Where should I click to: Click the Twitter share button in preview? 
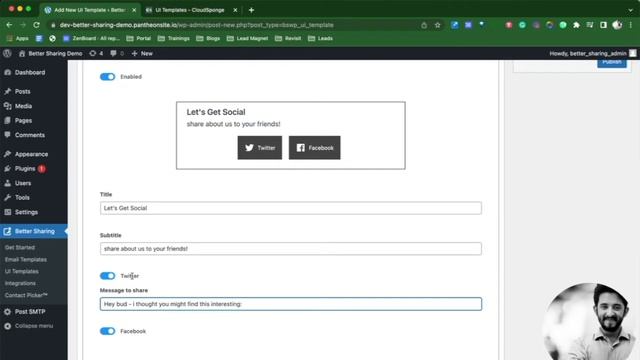tap(260, 148)
